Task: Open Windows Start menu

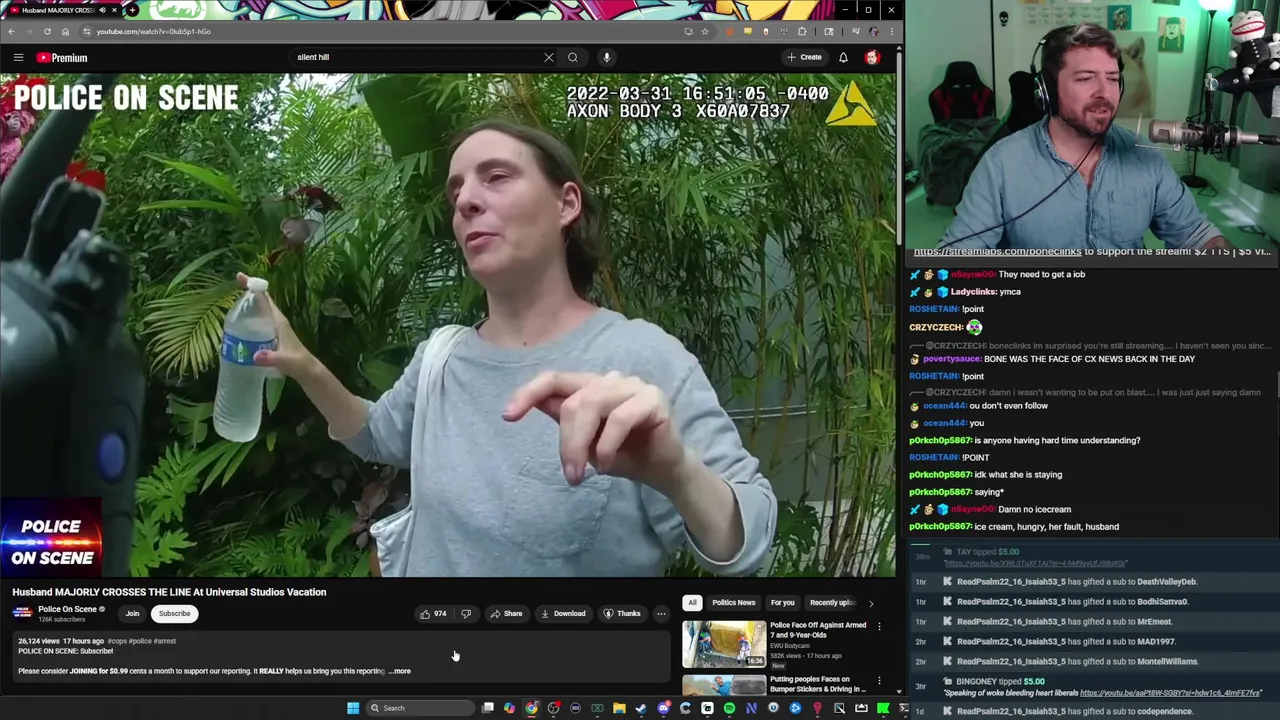Action: [x=353, y=708]
